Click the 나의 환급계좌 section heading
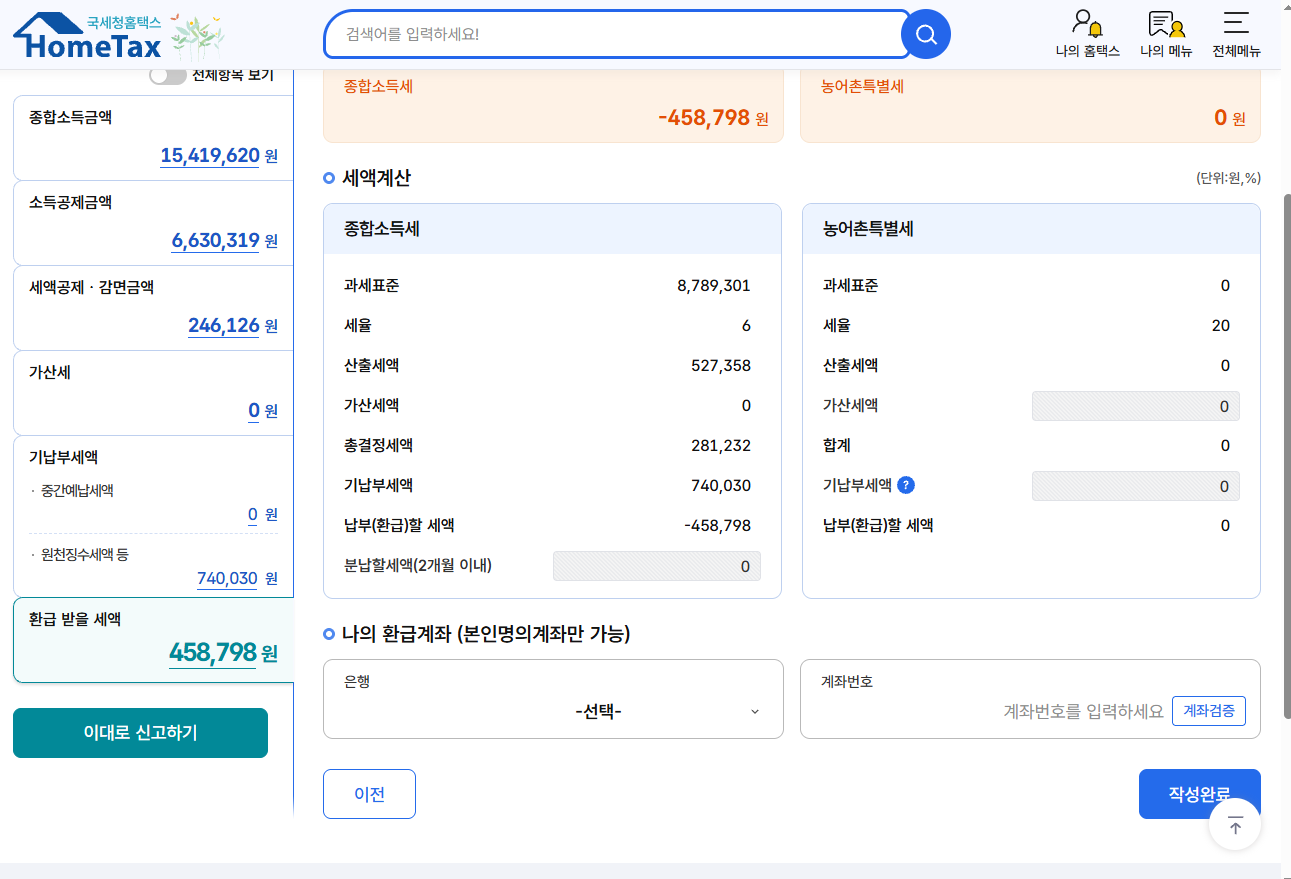Screen dimensions: 1291x879 pos(486,634)
